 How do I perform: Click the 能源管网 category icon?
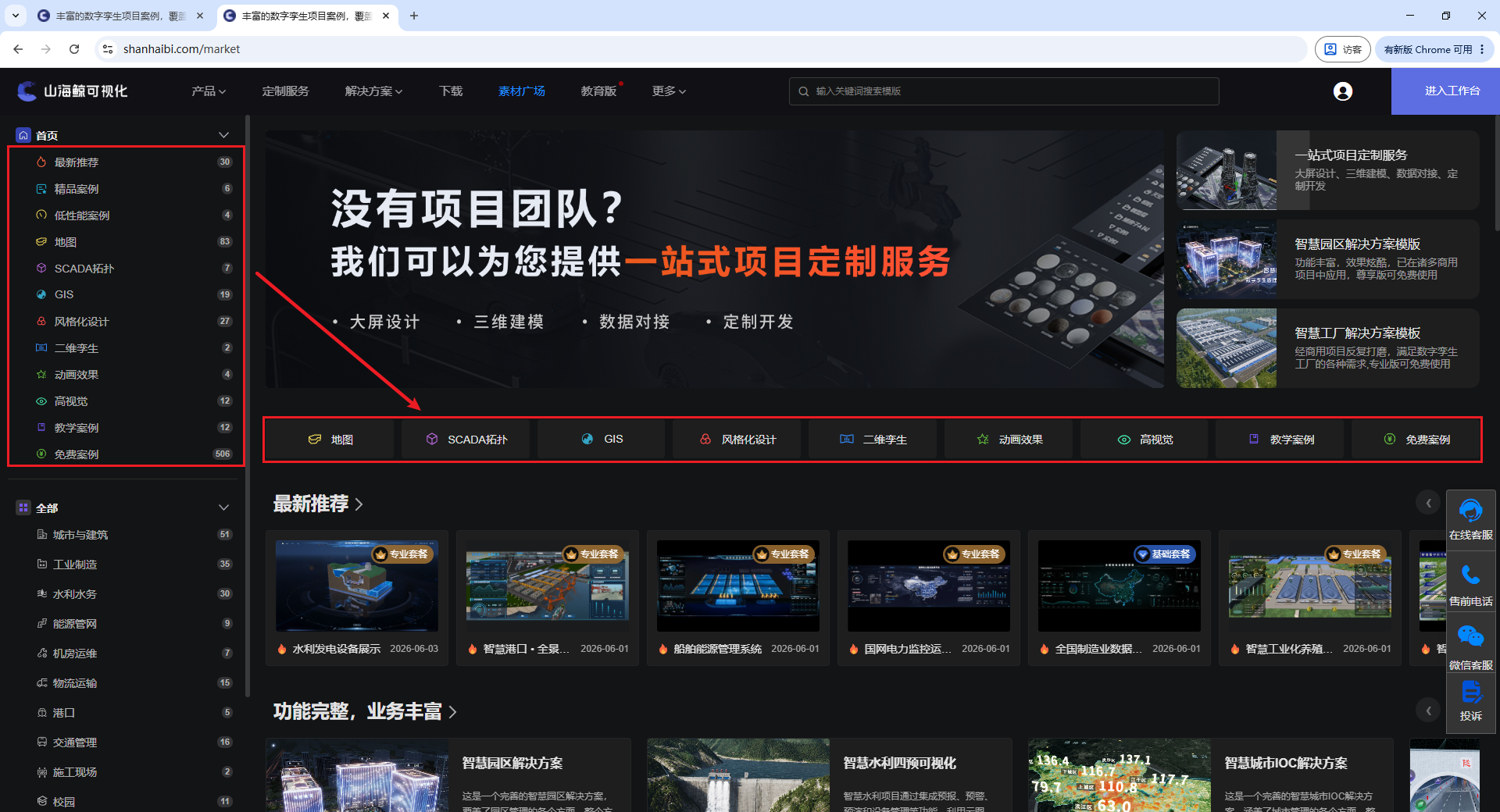point(42,624)
